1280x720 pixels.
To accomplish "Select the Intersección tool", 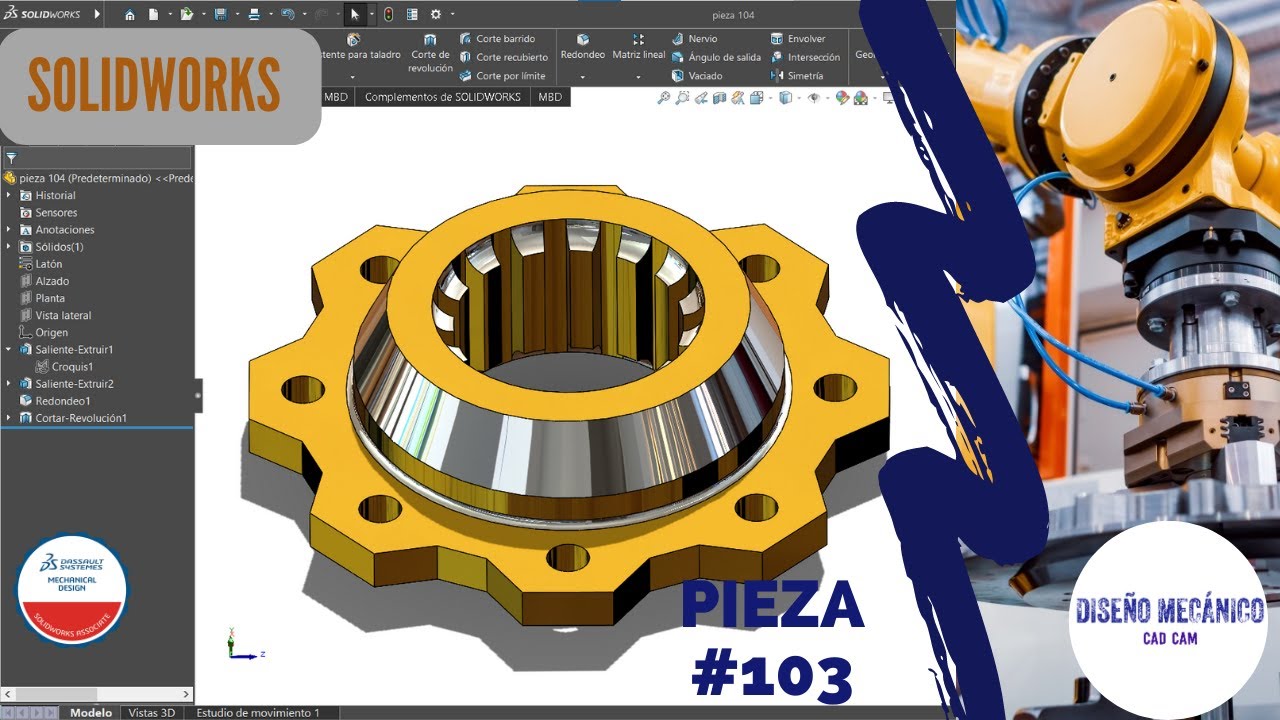I will click(805, 57).
